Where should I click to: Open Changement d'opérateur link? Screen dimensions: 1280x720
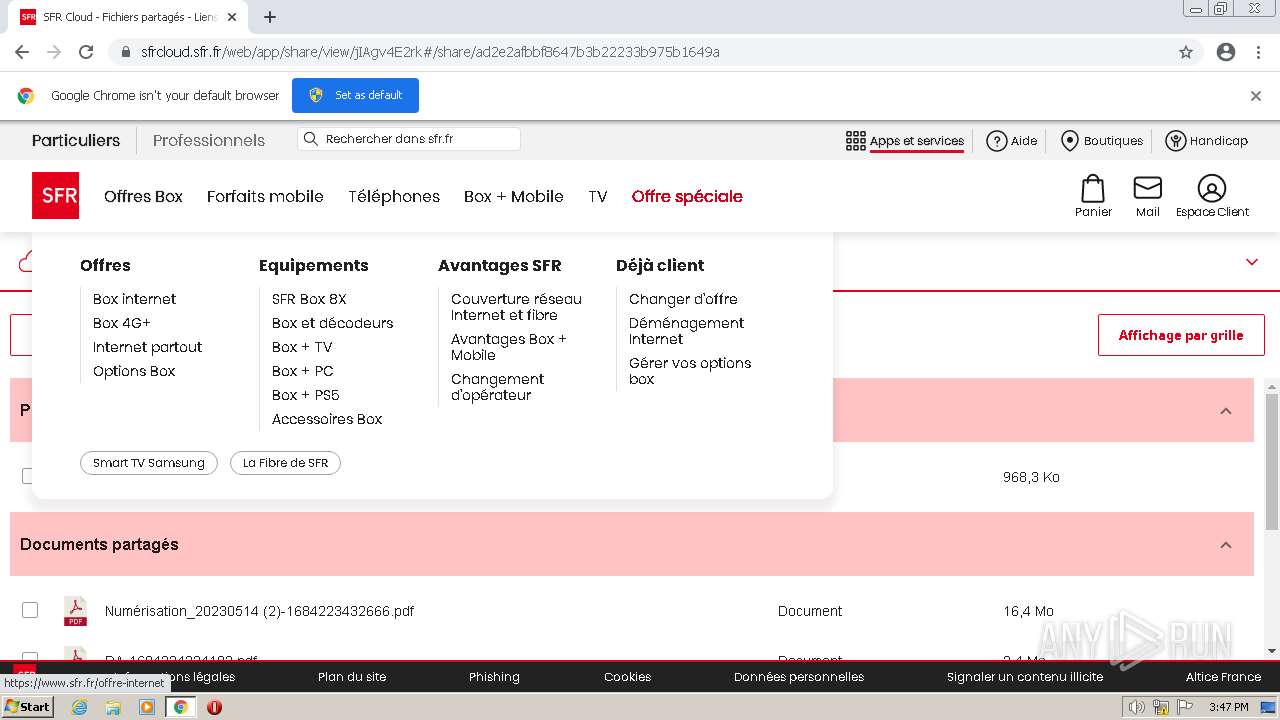point(498,387)
